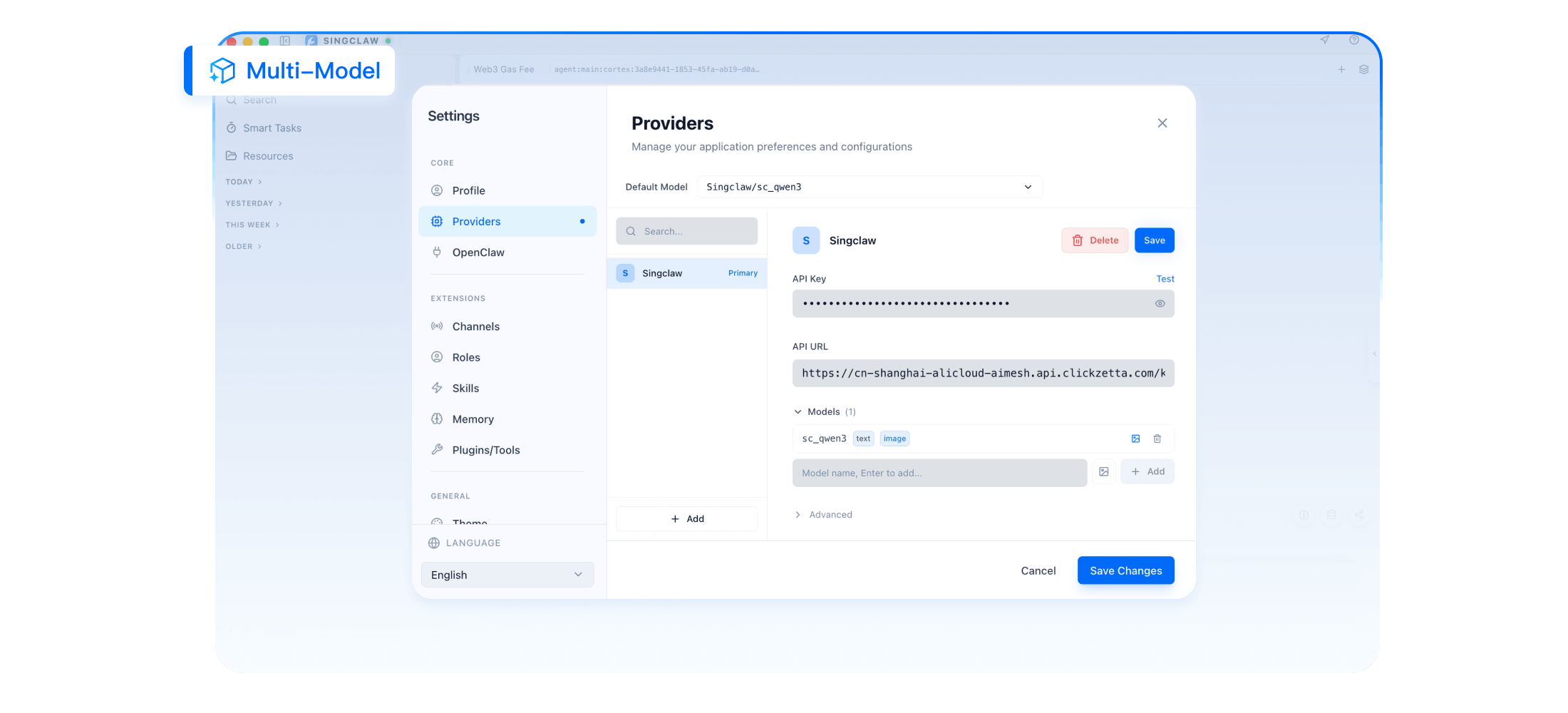The height and width of the screenshot is (713, 1568).
Task: Delete the sc_qwen3 model via trash icon
Action: pyautogui.click(x=1157, y=438)
